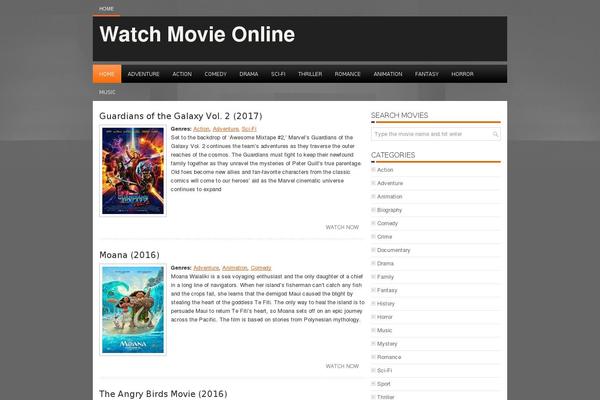The height and width of the screenshot is (400, 600).
Task: Click the CATEGORIES heading
Action: tap(393, 155)
